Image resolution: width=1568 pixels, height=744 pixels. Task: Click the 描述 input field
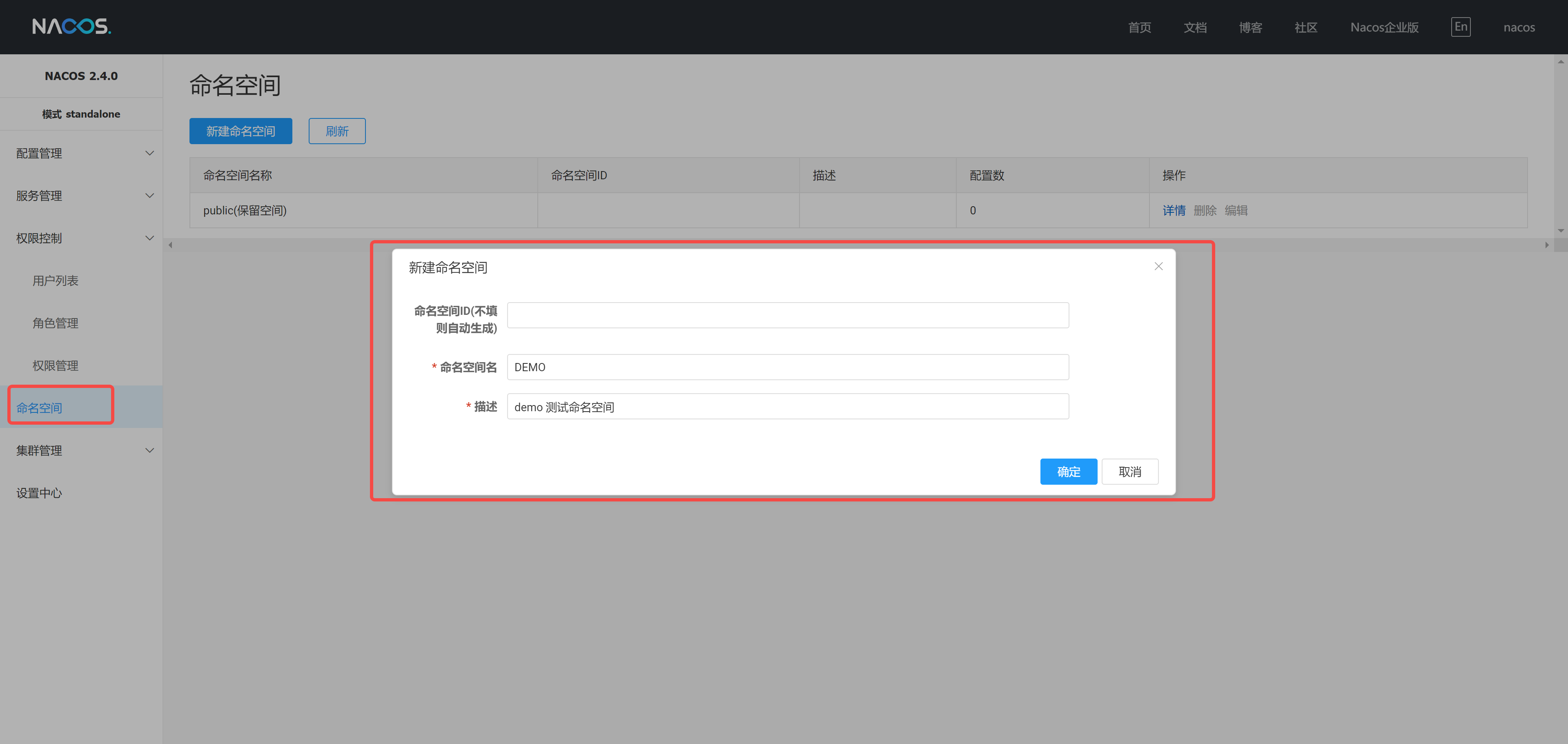pyautogui.click(x=788, y=407)
